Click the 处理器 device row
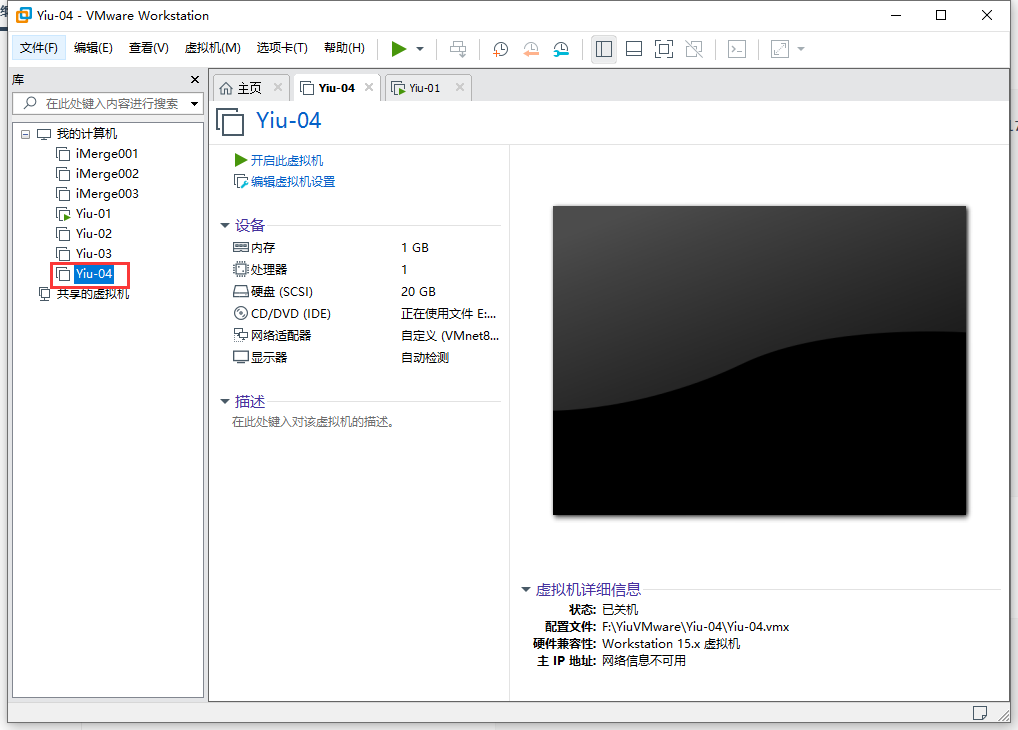Viewport: 1018px width, 730px height. coord(366,270)
